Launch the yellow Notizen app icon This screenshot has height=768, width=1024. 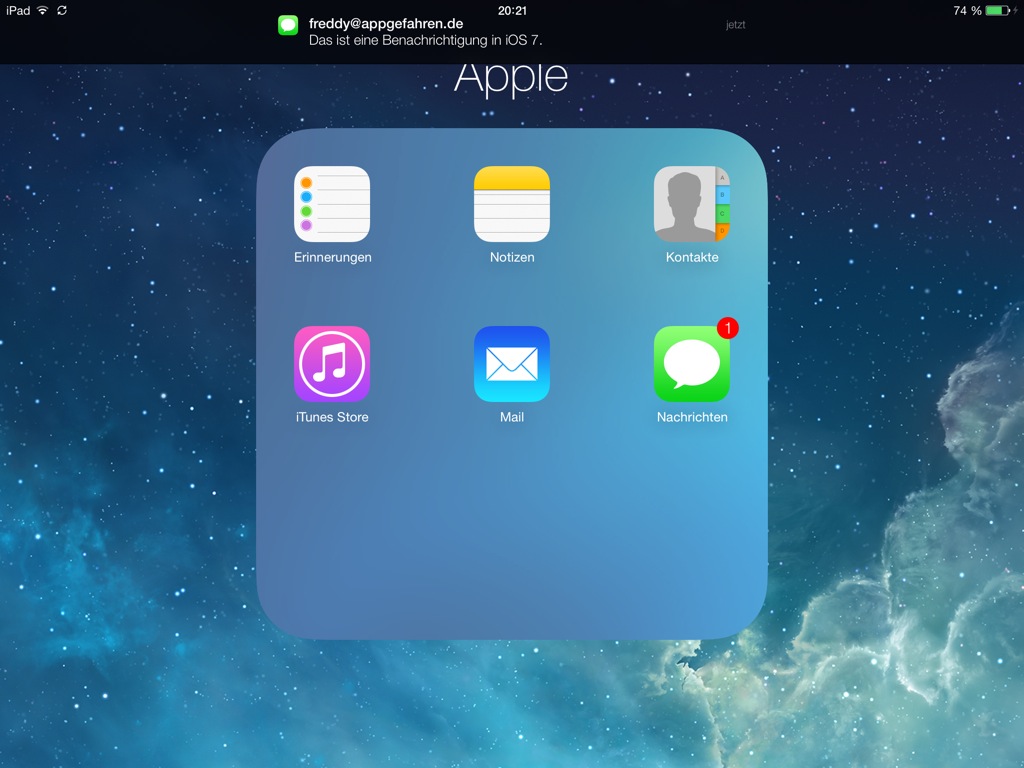[512, 204]
